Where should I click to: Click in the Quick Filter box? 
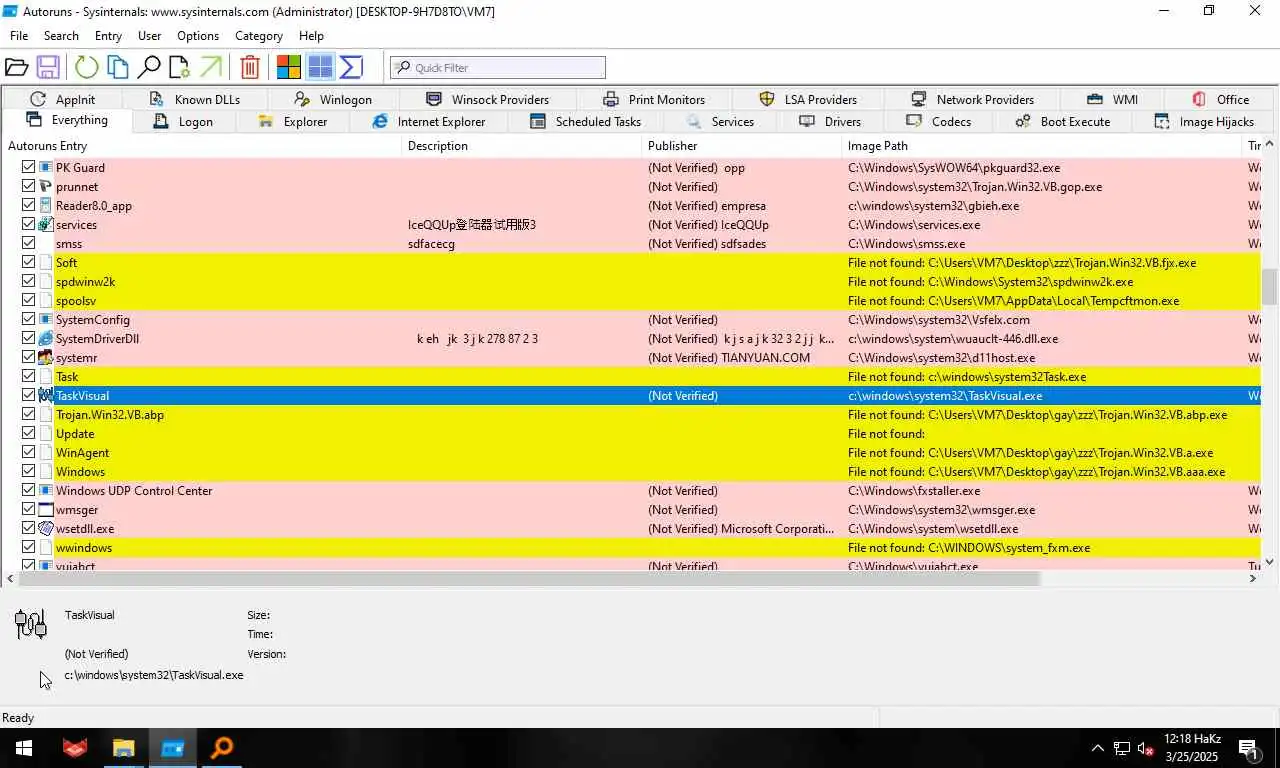[498, 67]
